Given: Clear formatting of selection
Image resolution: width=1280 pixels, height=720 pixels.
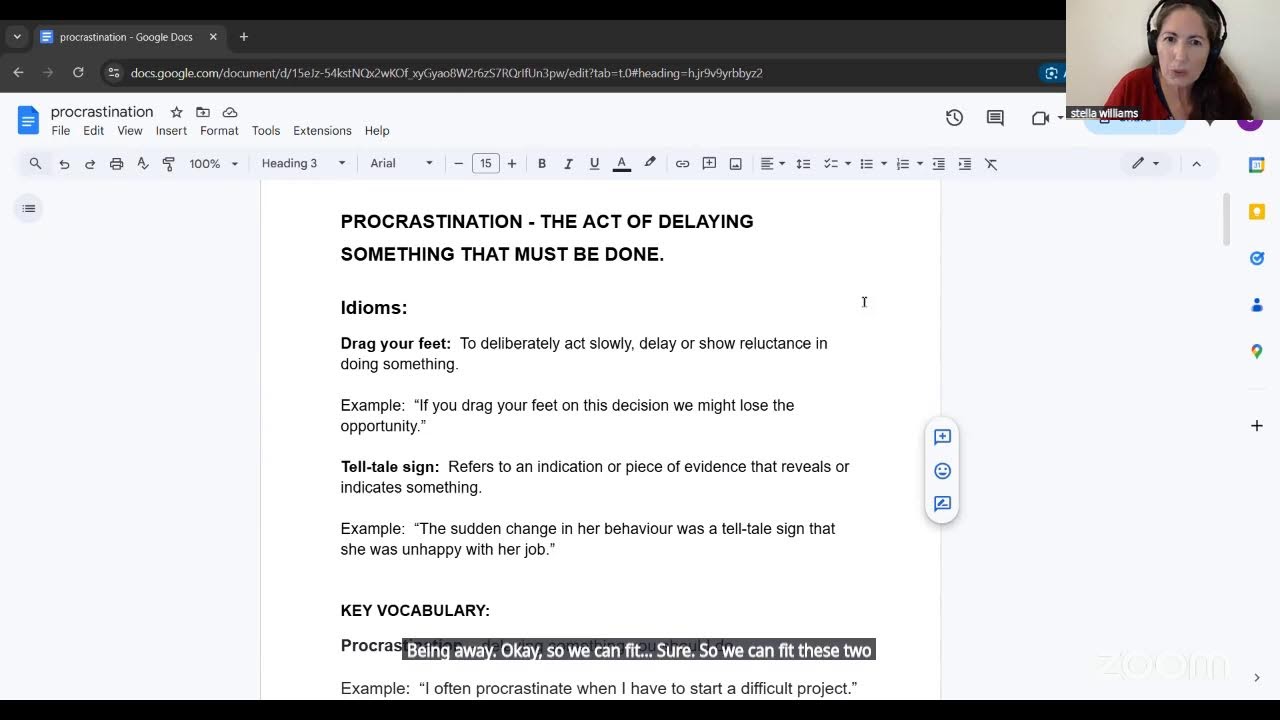Looking at the screenshot, I should tap(991, 163).
